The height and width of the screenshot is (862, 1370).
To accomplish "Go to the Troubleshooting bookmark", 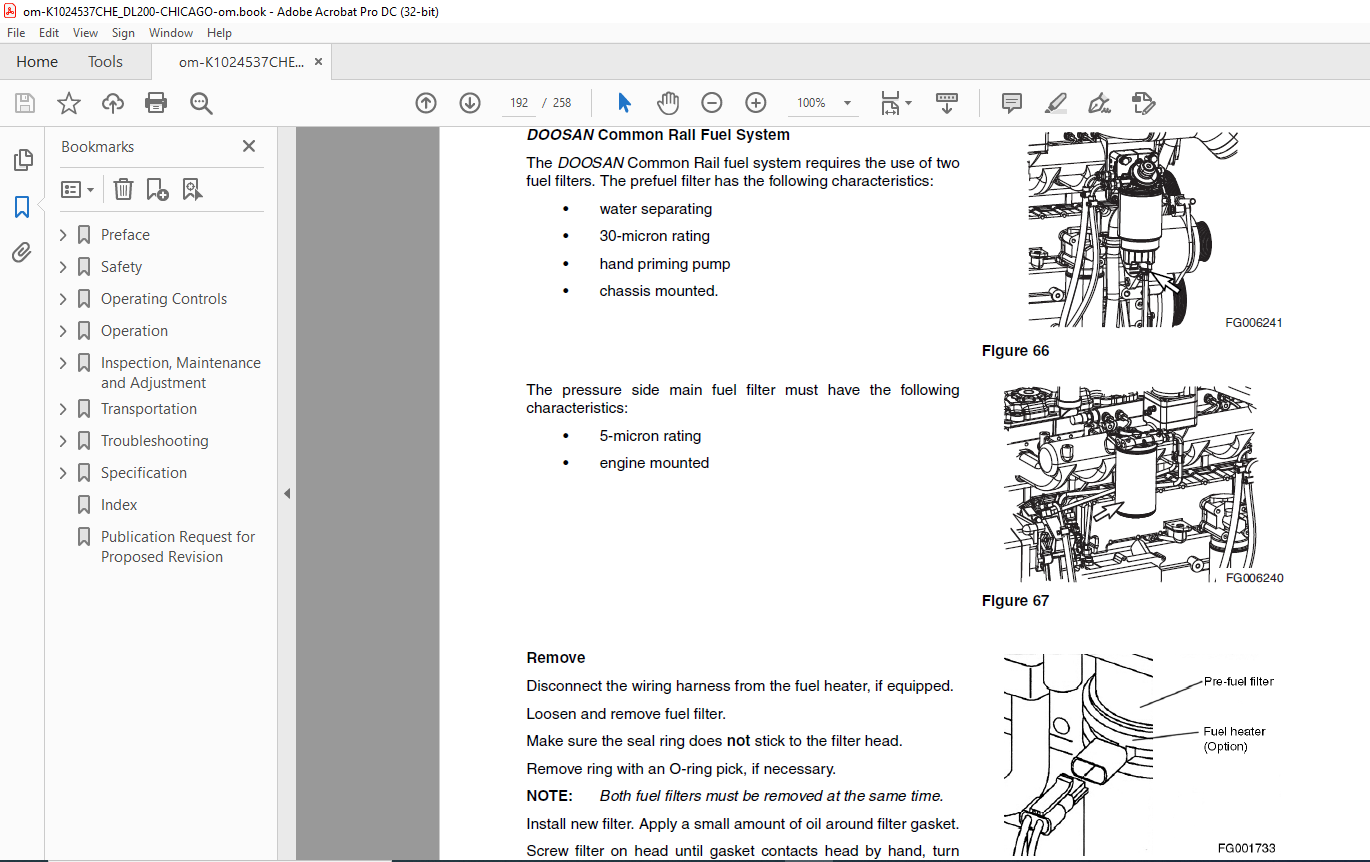I will 155,441.
